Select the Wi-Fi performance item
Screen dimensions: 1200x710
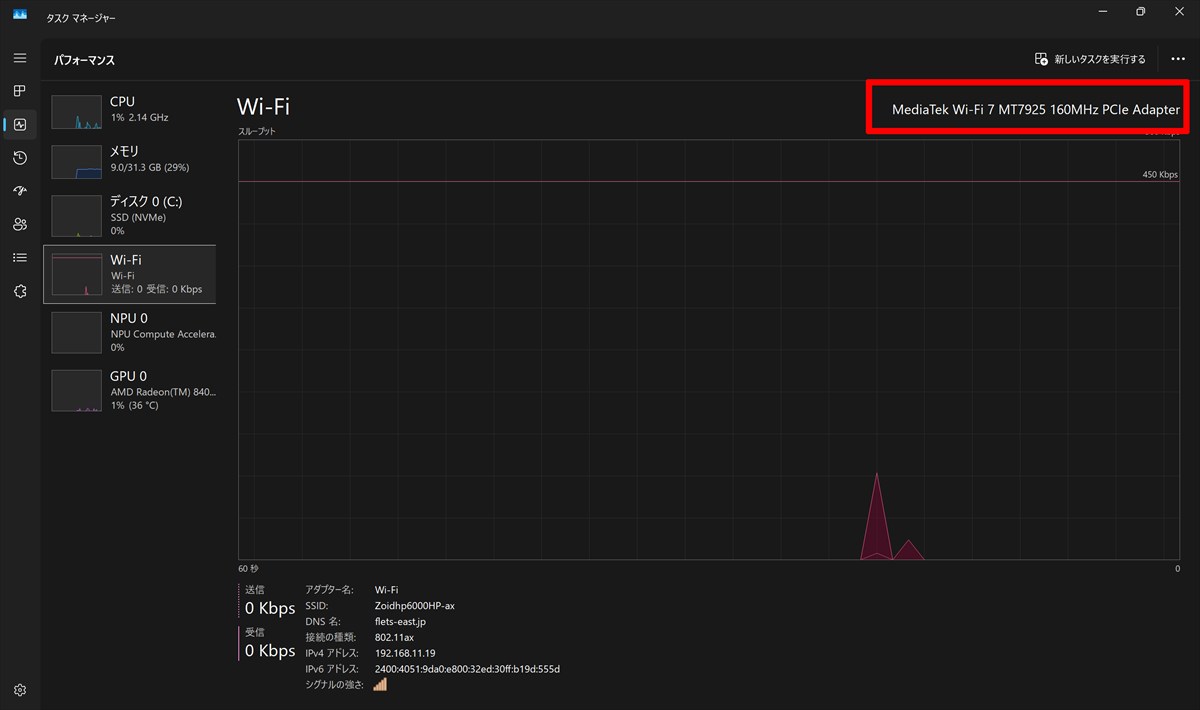click(130, 274)
